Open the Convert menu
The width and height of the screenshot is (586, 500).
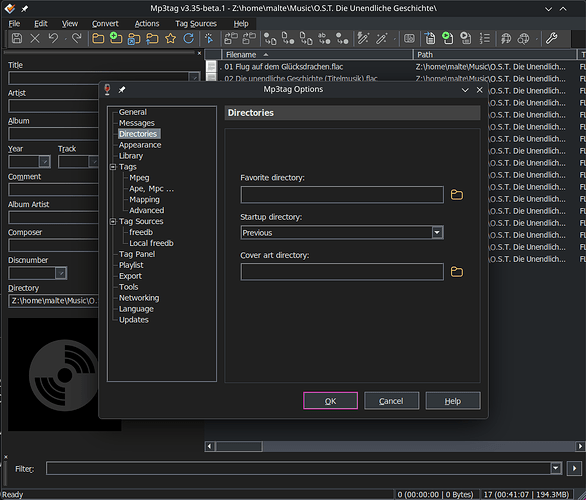tap(105, 24)
